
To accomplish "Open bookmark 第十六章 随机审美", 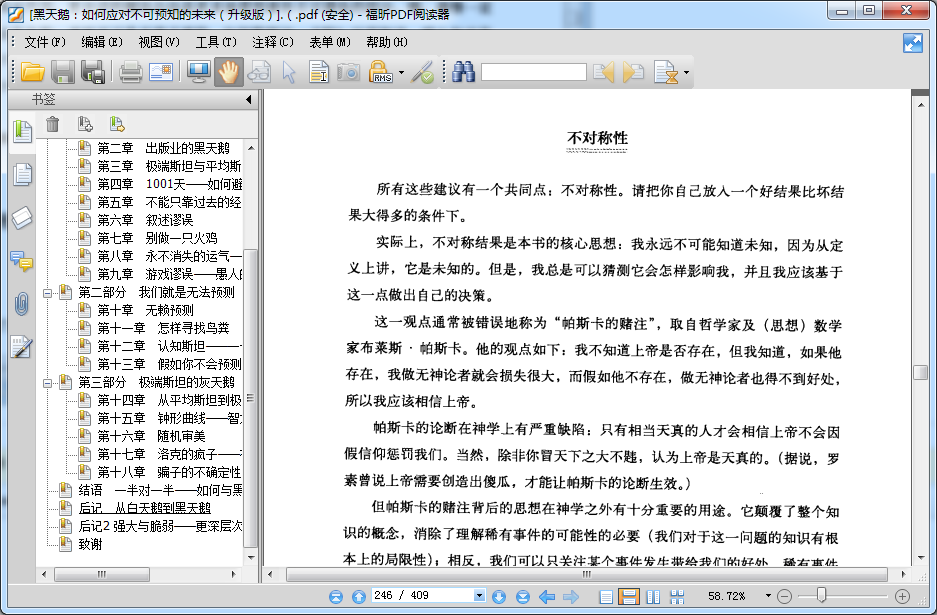I will (151, 436).
